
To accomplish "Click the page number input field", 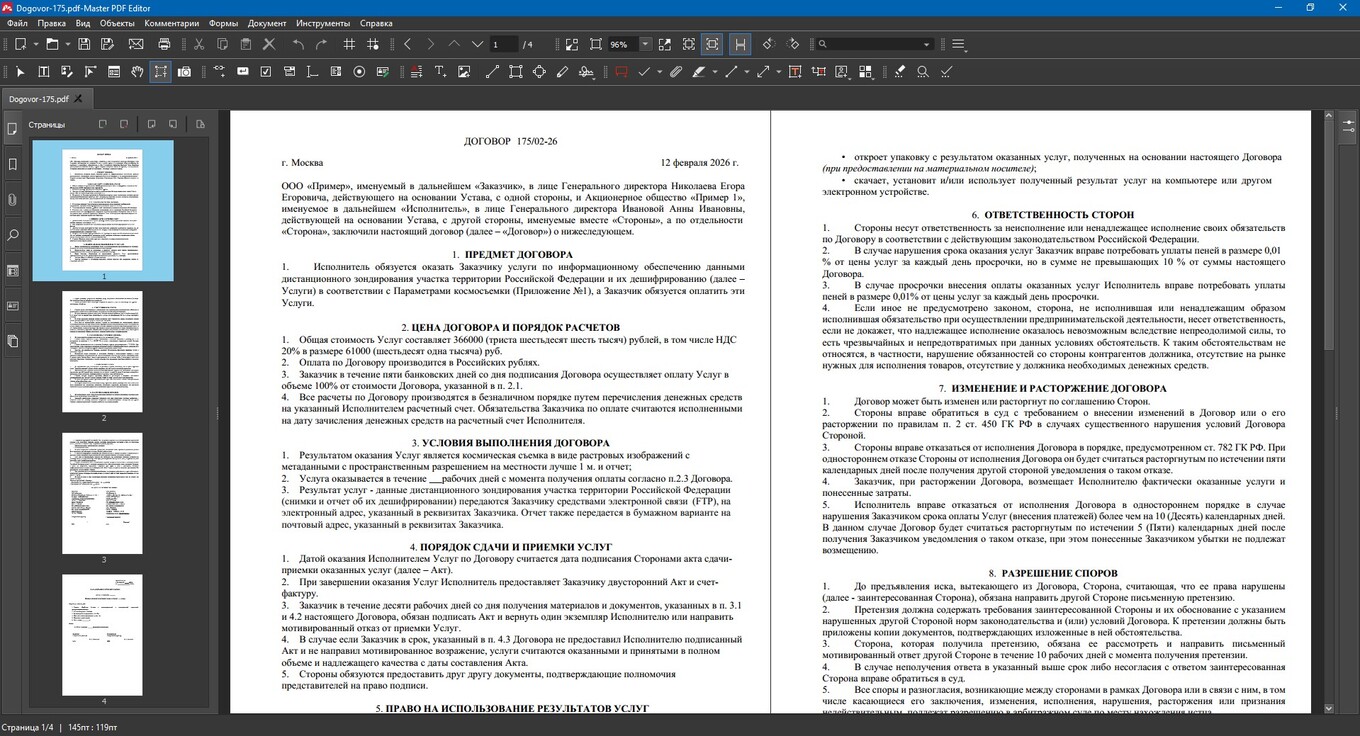I will click(x=503, y=44).
